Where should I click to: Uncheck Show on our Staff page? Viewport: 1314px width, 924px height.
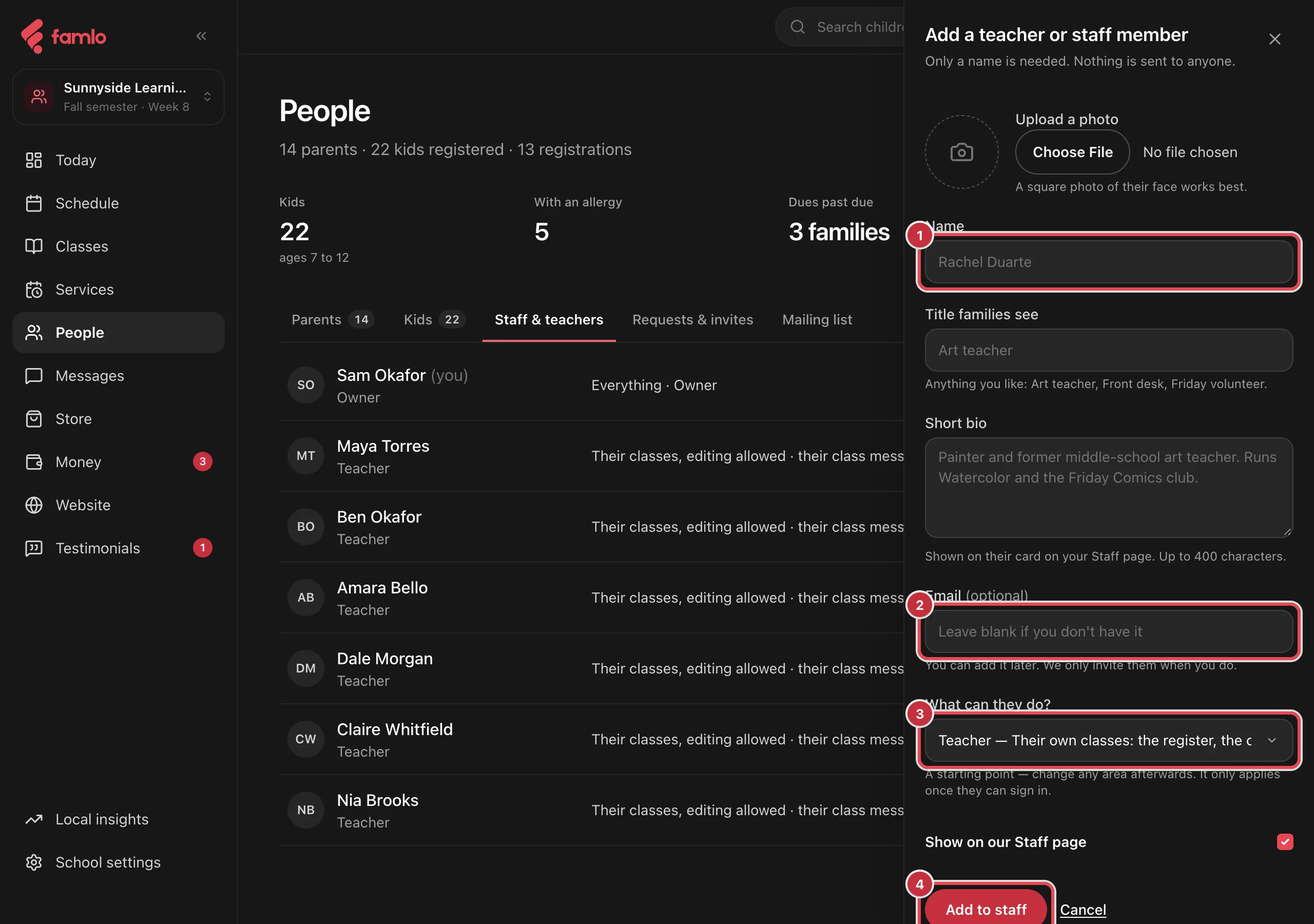click(x=1285, y=841)
